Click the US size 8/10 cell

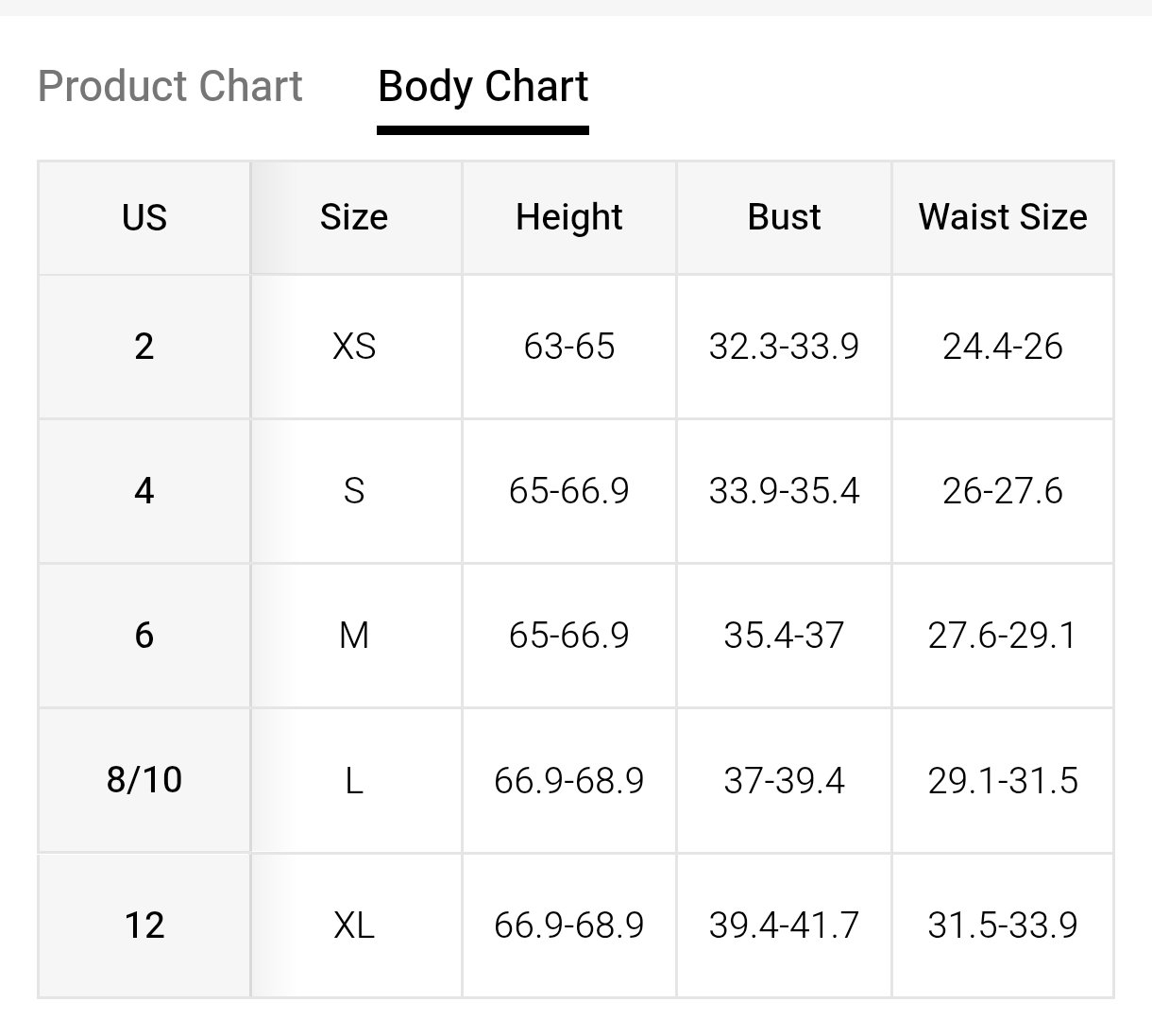tap(144, 780)
